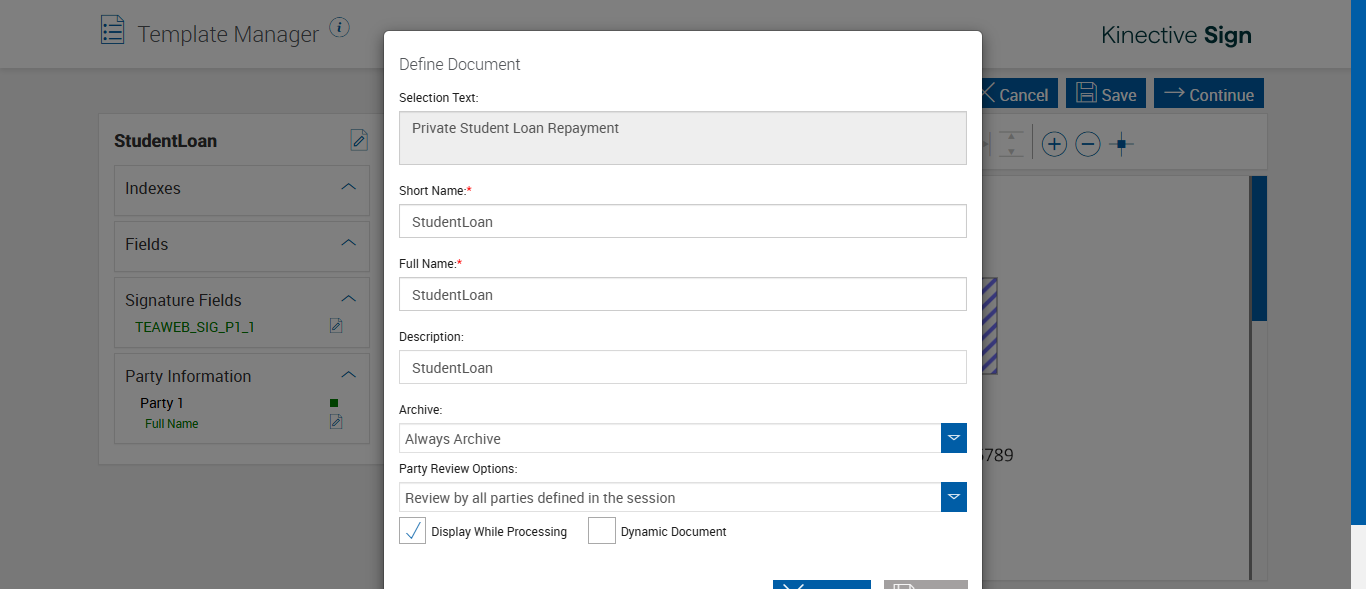Open the Archive dropdown
This screenshot has width=1366, height=589.
point(954,438)
